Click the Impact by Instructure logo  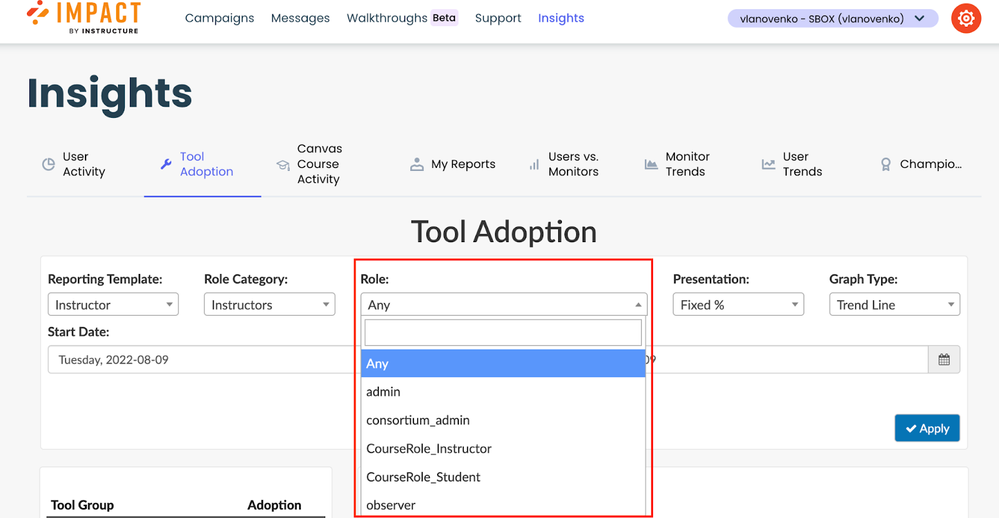click(x=84, y=18)
